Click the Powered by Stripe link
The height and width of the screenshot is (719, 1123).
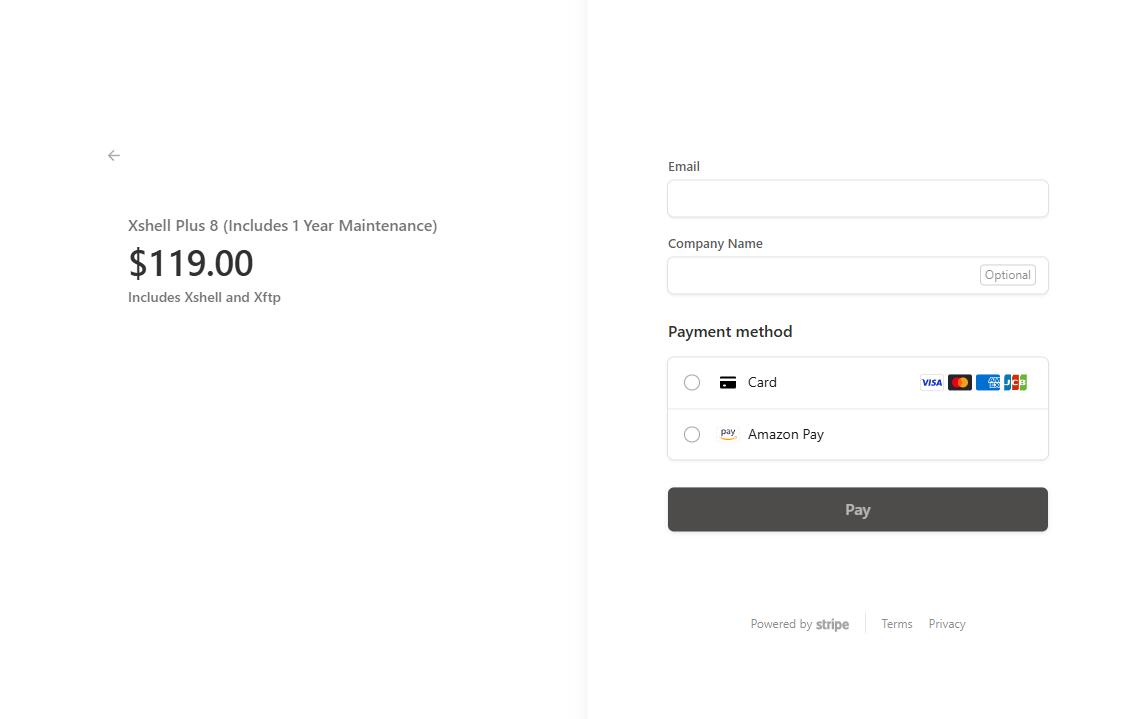click(799, 624)
